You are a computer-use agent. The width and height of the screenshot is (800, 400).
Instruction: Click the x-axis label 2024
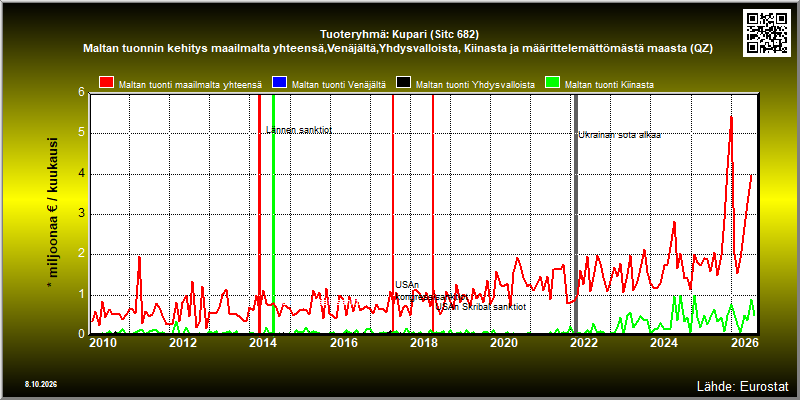point(664,342)
